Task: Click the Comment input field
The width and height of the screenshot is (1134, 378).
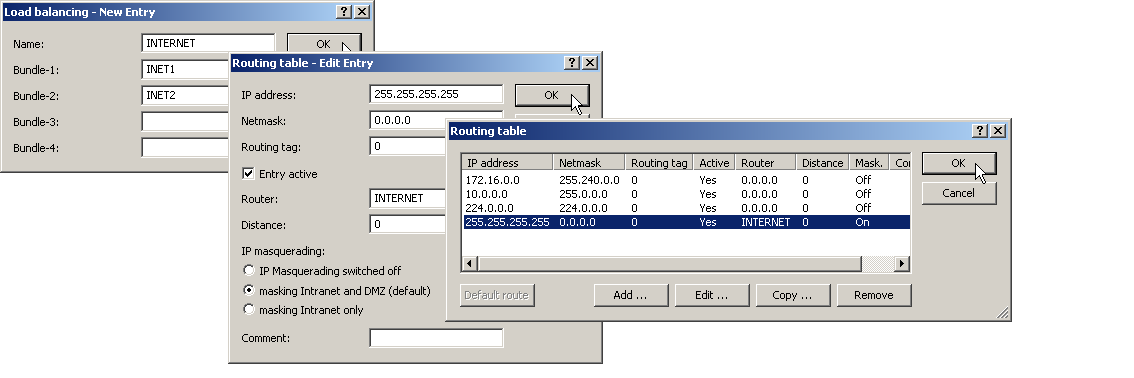Action: tap(436, 338)
